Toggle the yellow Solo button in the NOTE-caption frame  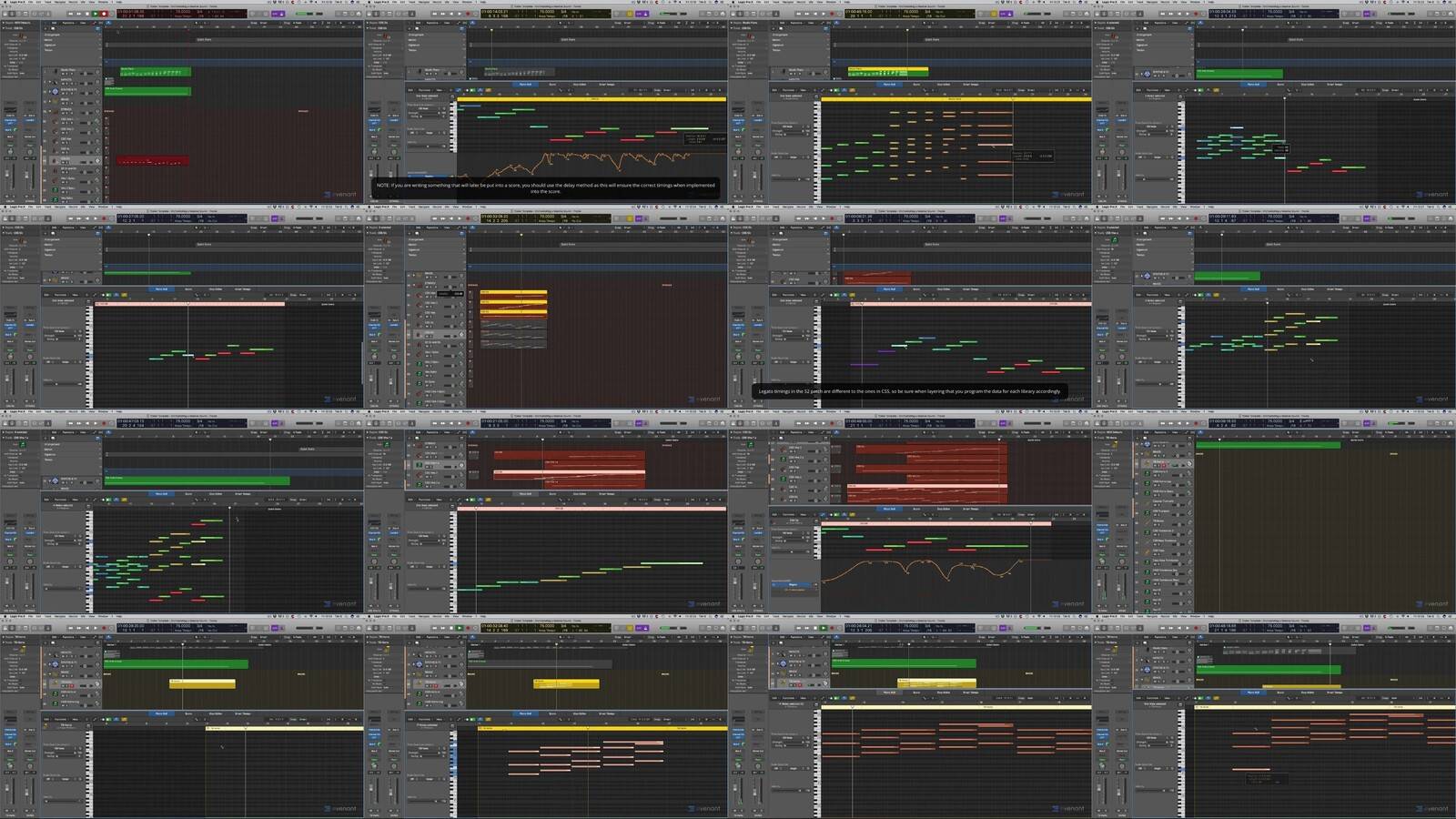click(x=631, y=14)
